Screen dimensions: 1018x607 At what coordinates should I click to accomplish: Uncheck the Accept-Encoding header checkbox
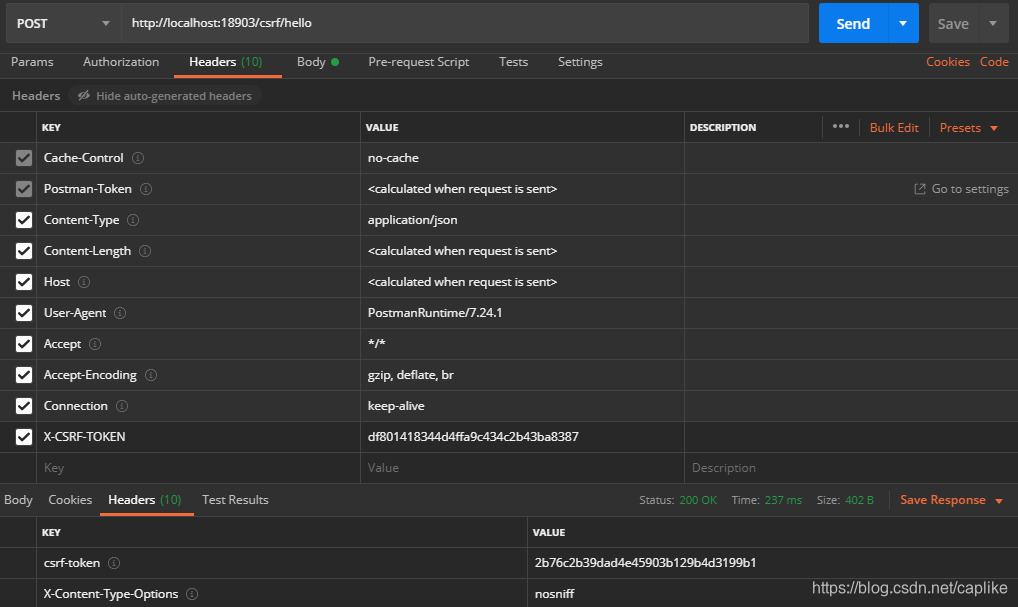tap(23, 375)
